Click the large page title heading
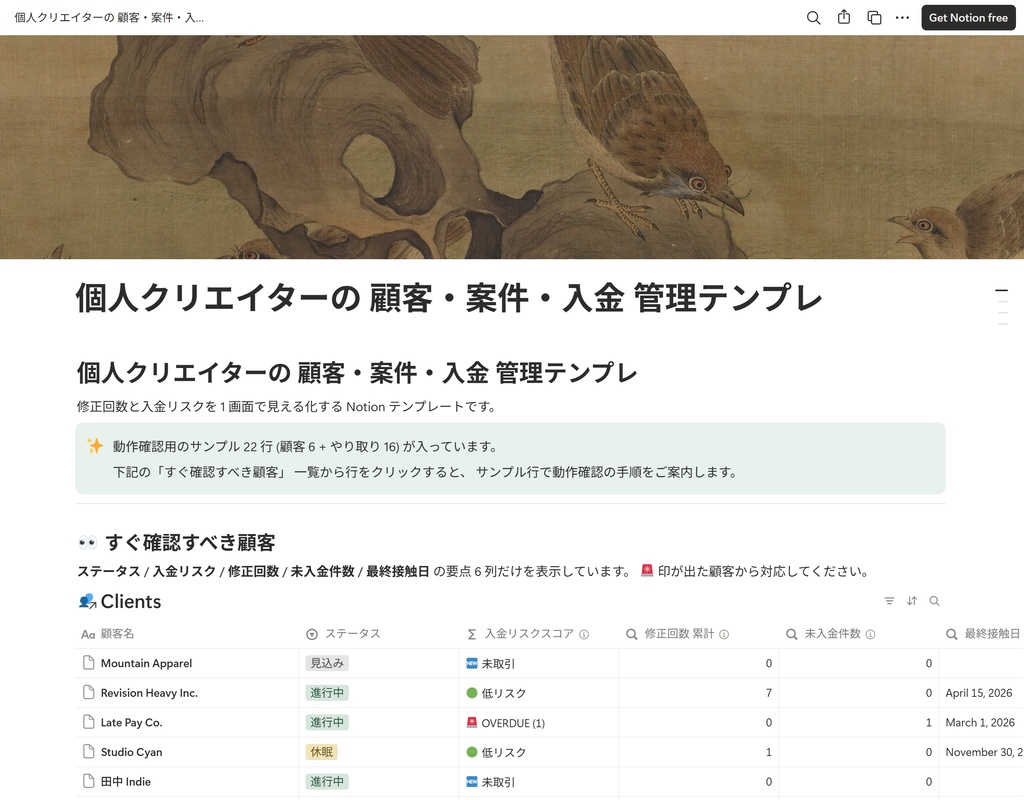 click(449, 298)
